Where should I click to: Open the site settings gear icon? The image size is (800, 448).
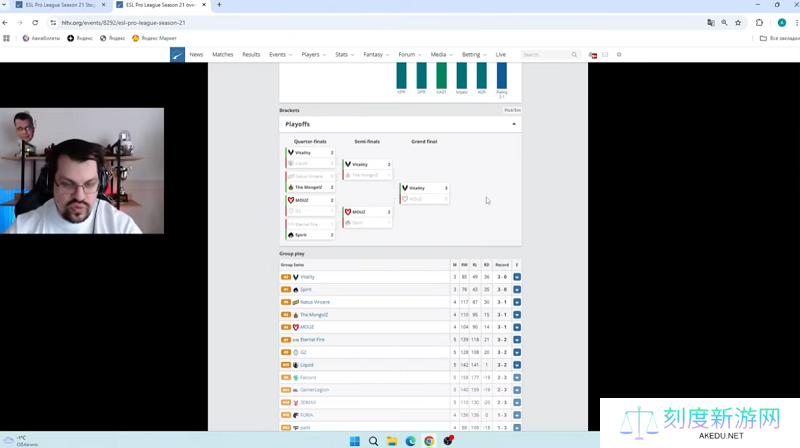click(619, 55)
